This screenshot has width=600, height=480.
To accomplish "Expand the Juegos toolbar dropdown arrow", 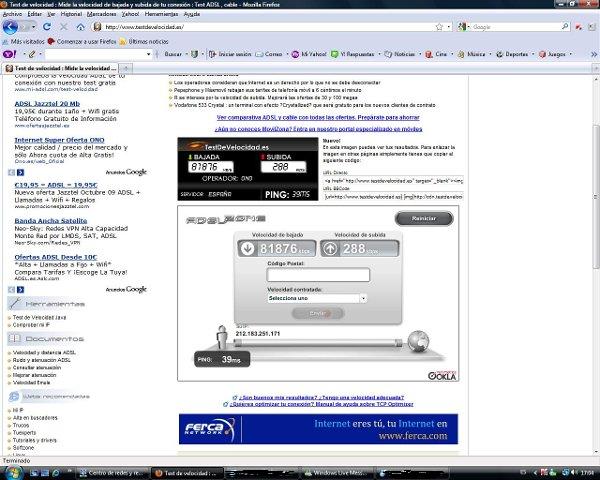I will pyautogui.click(x=571, y=54).
